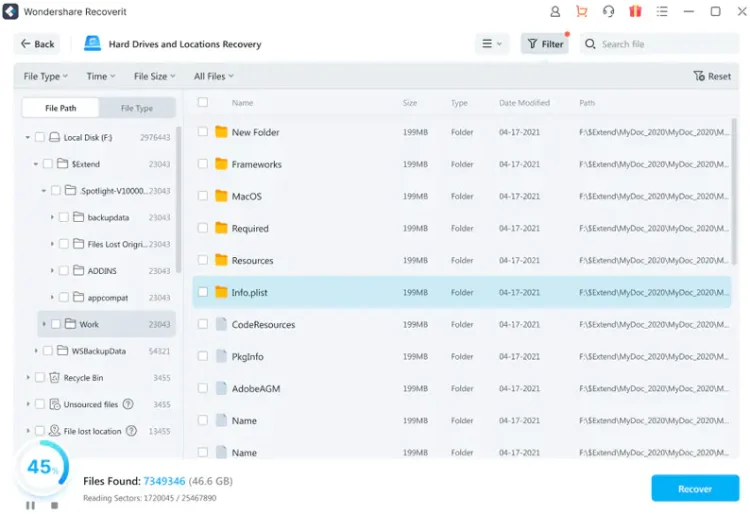Click the Back button
750x514 pixels.
click(37, 44)
